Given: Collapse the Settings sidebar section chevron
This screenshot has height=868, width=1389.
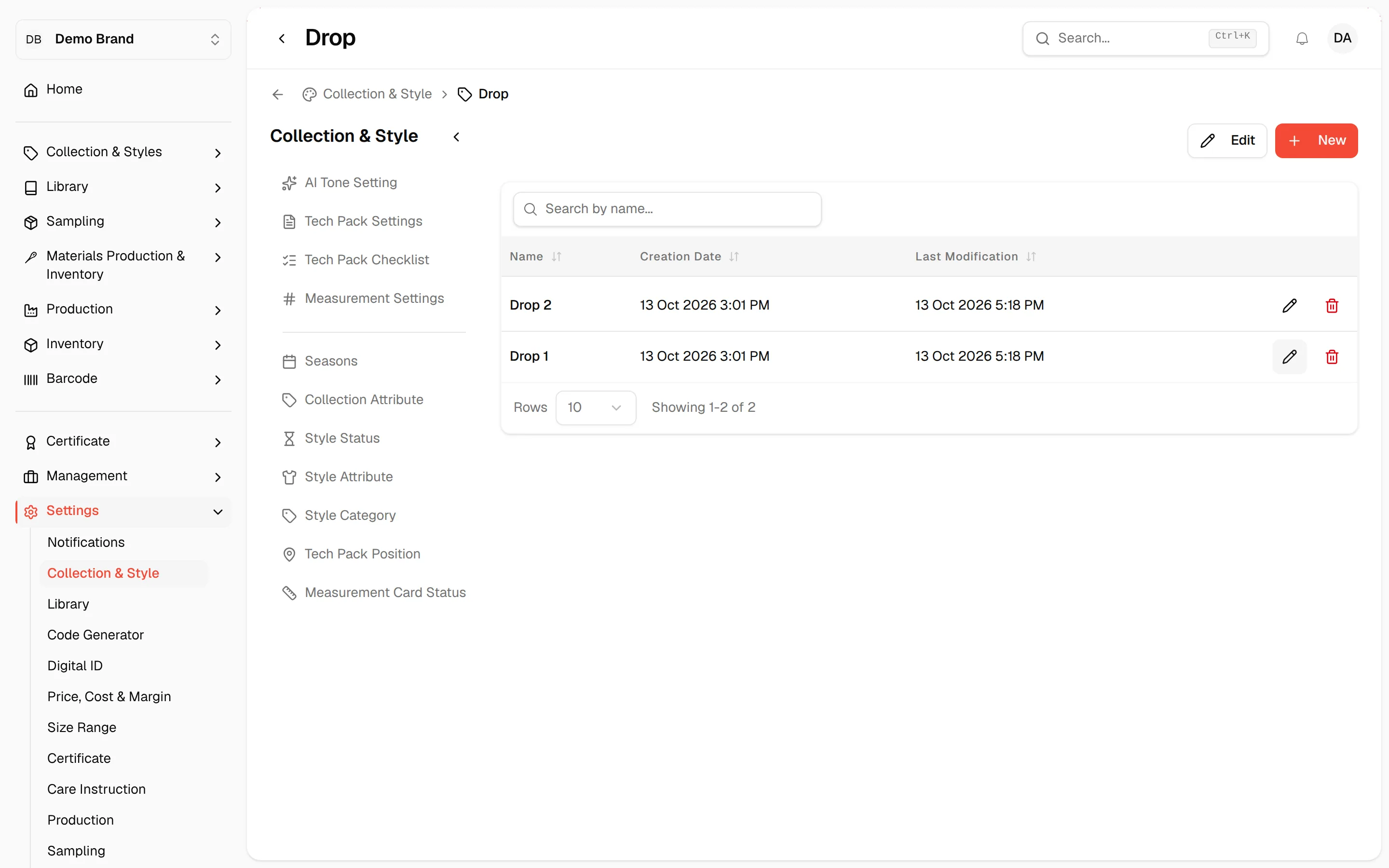Looking at the screenshot, I should click(x=218, y=512).
